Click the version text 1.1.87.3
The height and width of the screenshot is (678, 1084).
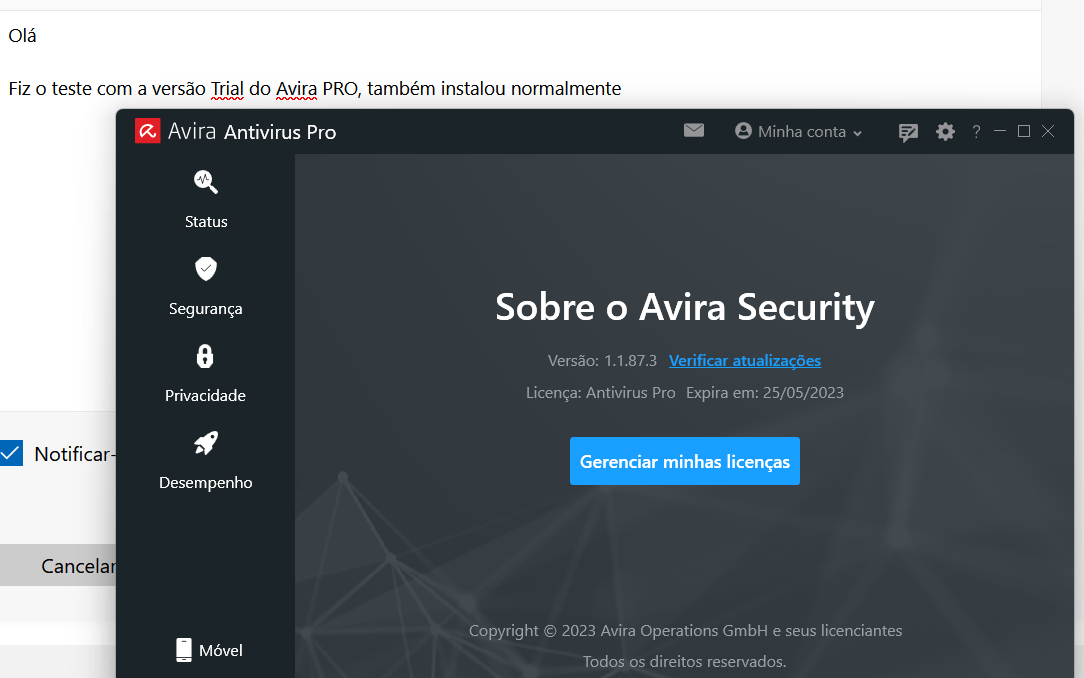click(x=630, y=361)
